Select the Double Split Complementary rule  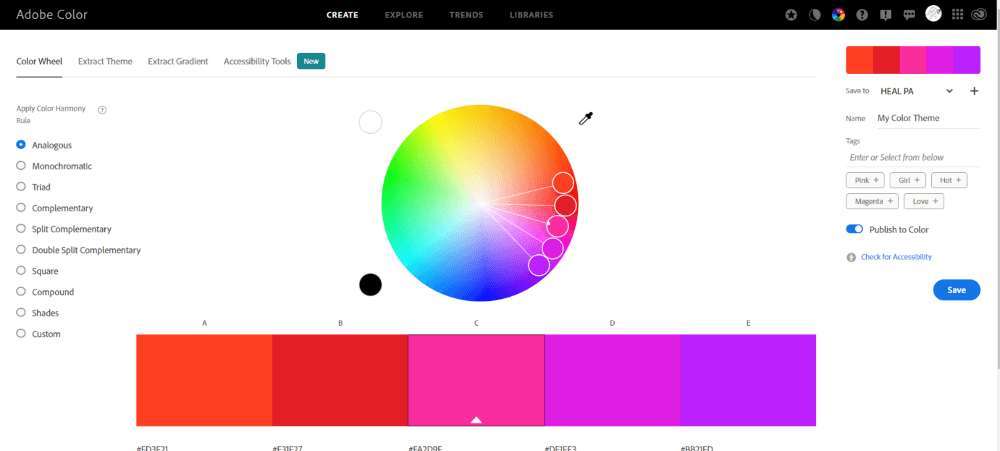point(21,249)
